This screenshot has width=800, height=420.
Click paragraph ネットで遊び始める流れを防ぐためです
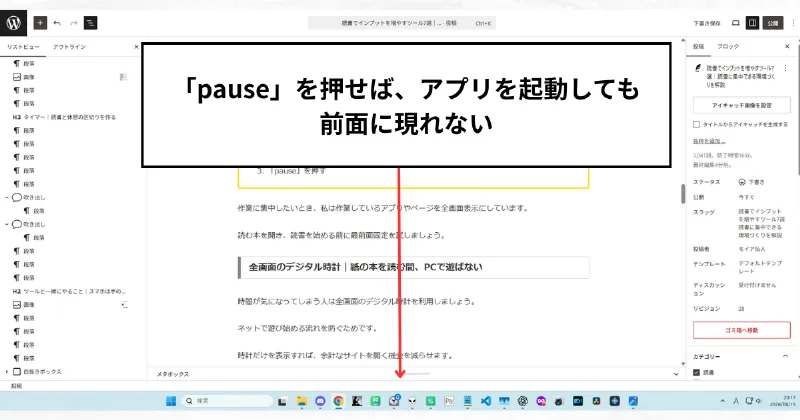click(x=308, y=328)
